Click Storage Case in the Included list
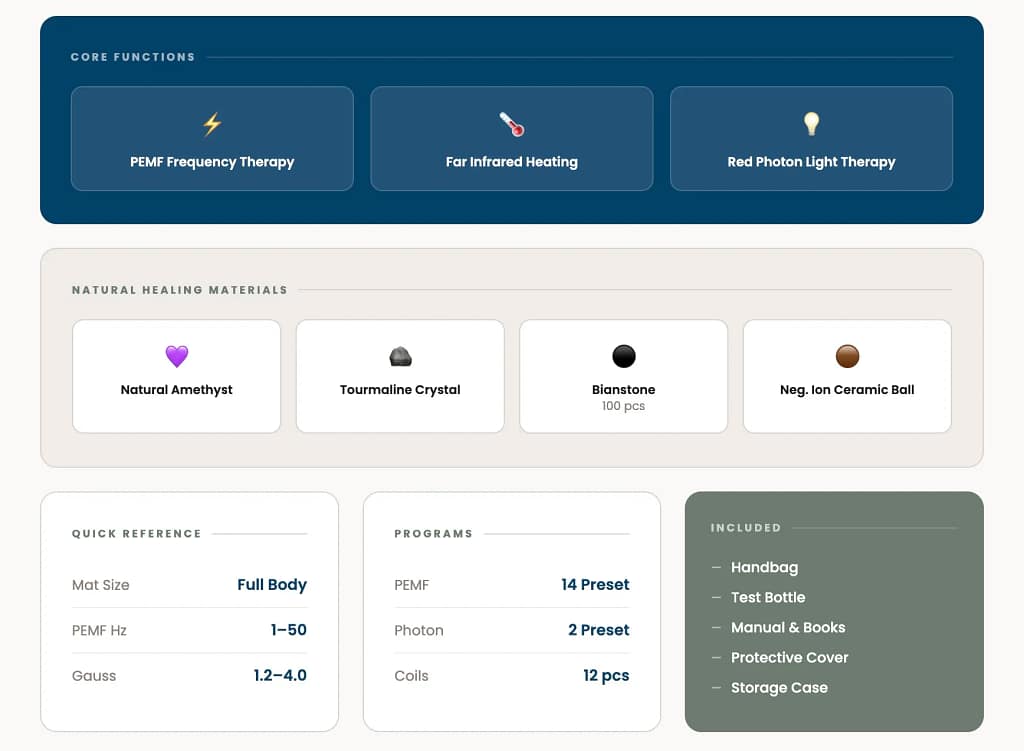 [x=779, y=688]
